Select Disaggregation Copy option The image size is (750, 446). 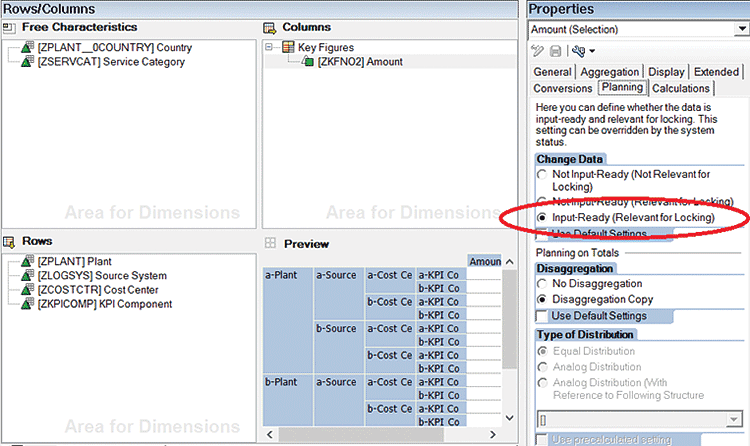pyautogui.click(x=541, y=300)
